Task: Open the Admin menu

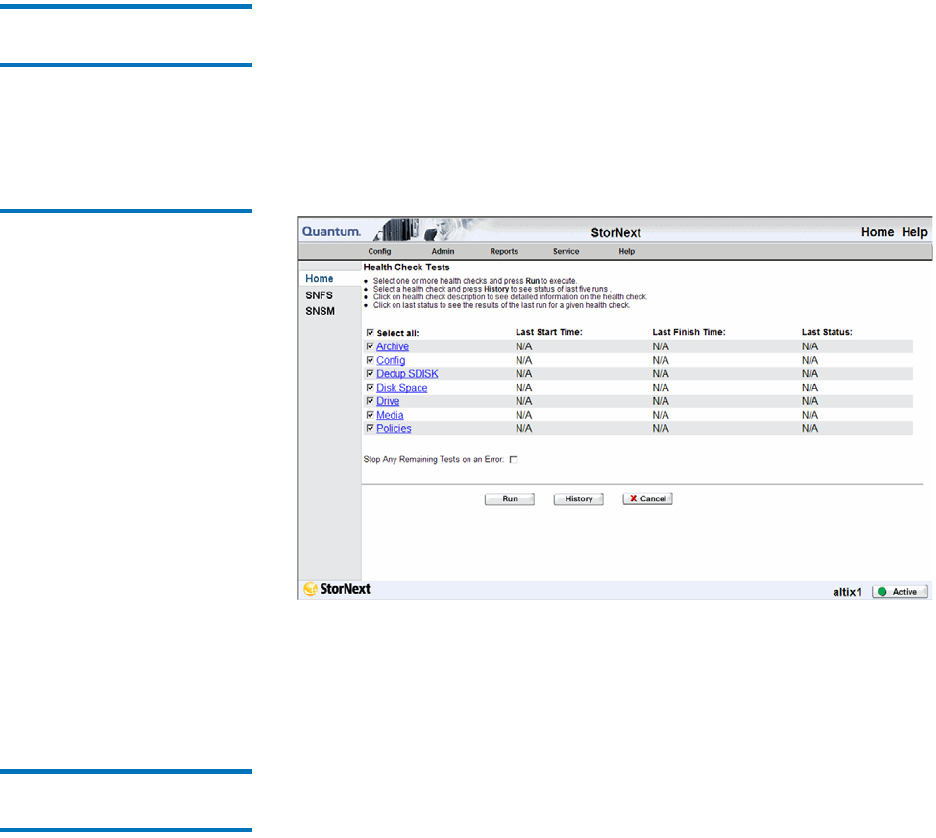Action: [x=443, y=251]
